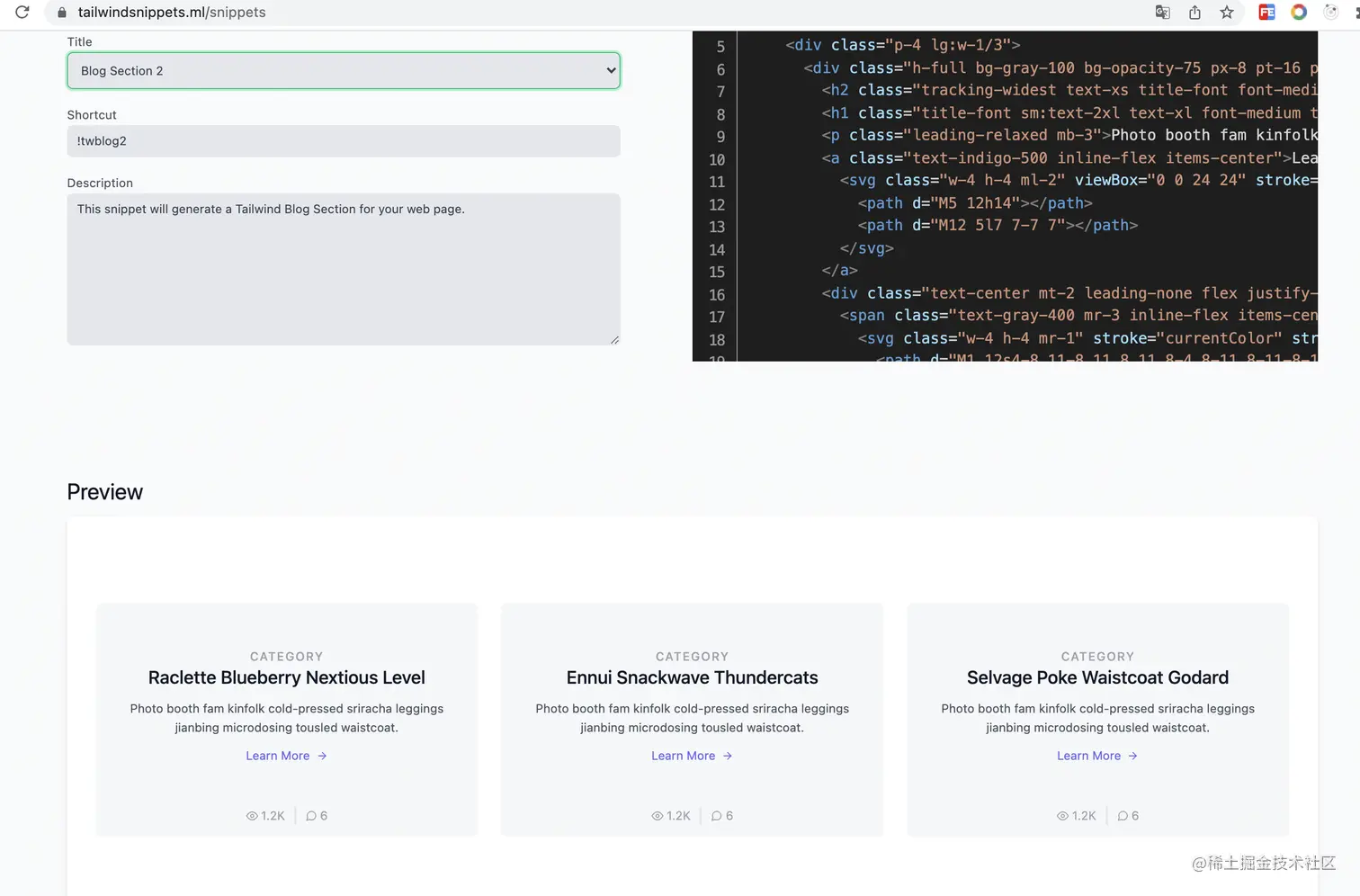Open the colorful circle browser extension
The width and height of the screenshot is (1360, 896).
(x=1299, y=13)
